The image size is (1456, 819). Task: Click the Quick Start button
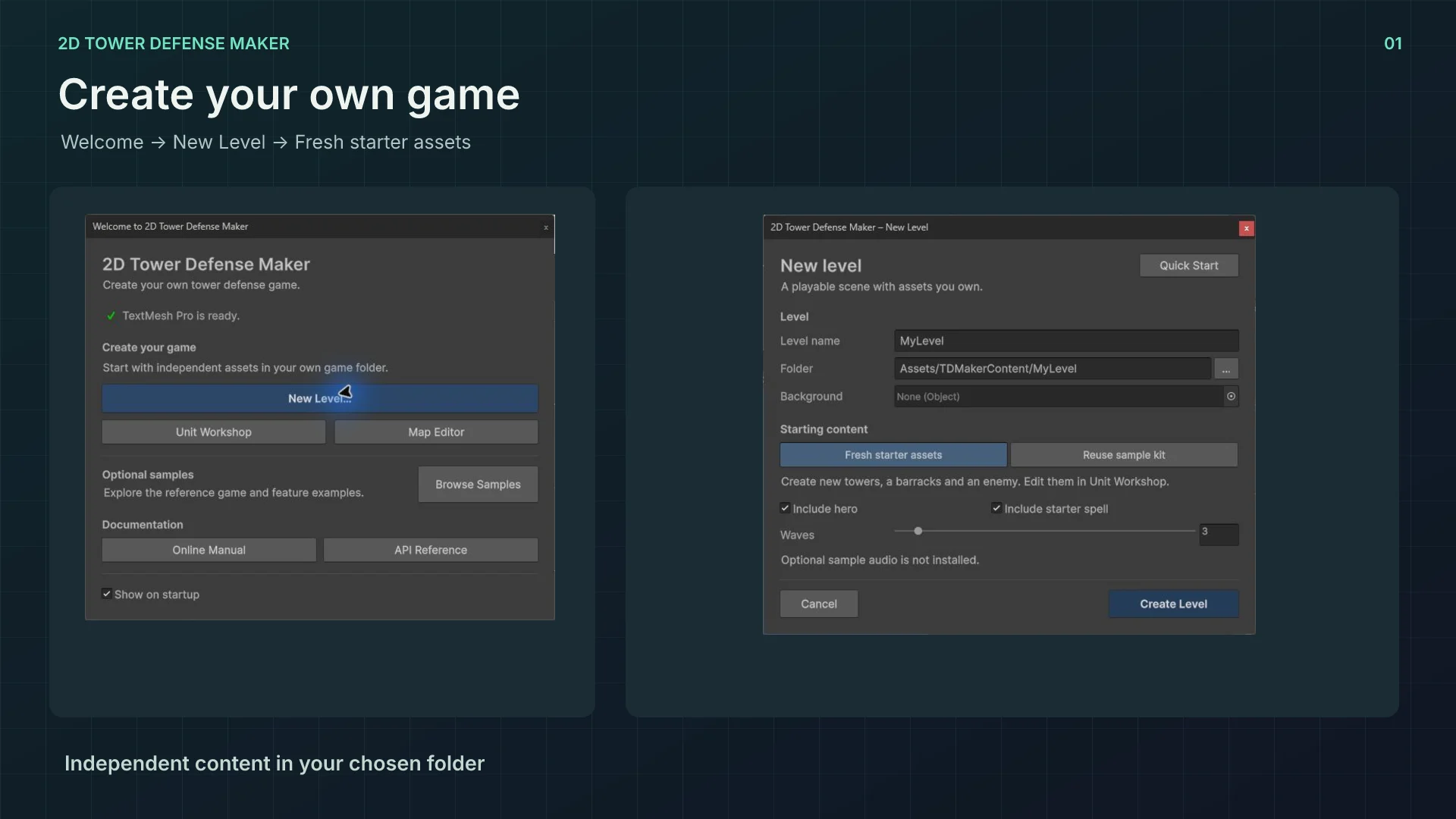tap(1189, 265)
